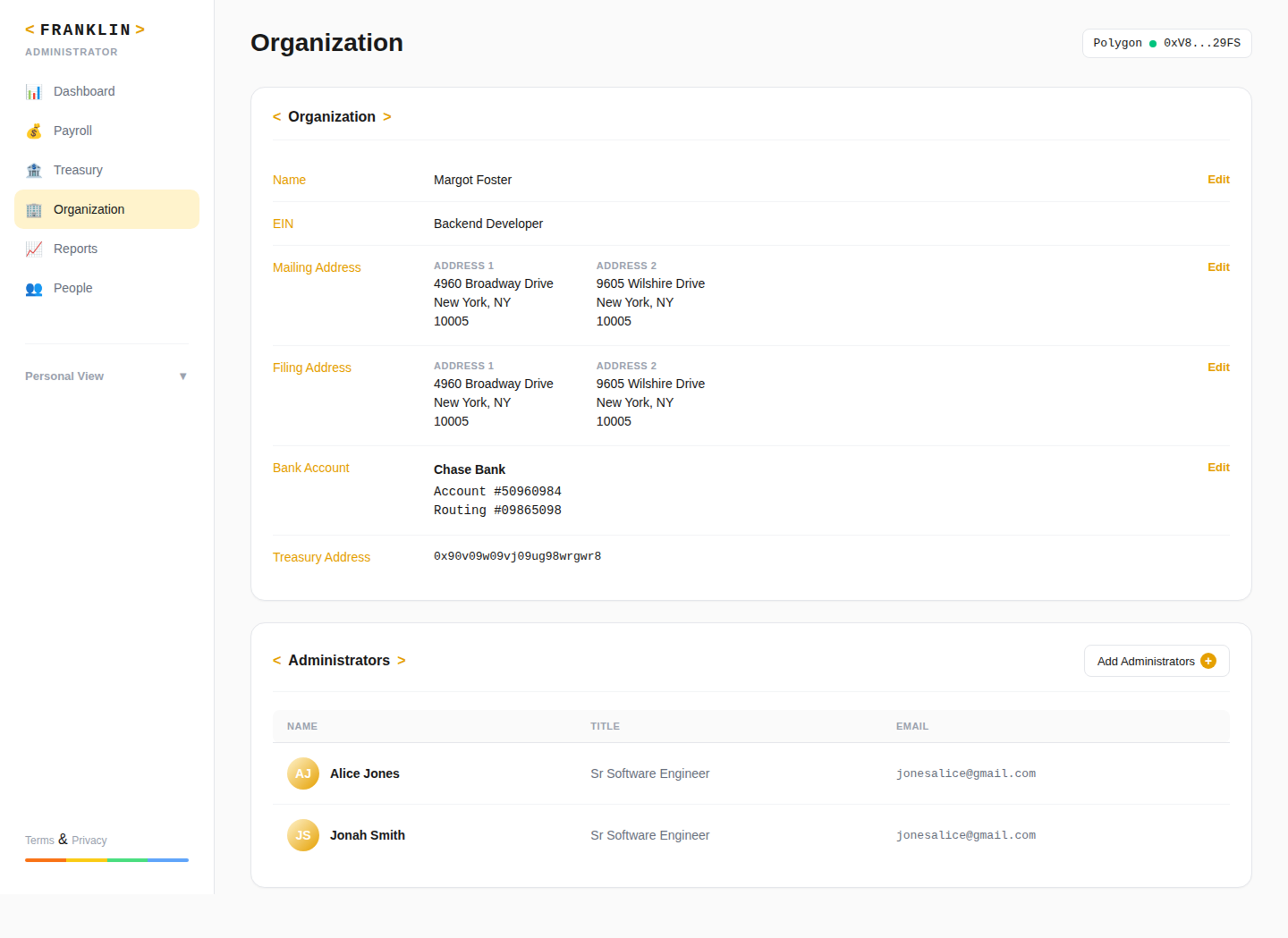Image resolution: width=1288 pixels, height=938 pixels.
Task: Click Jonah Smith's JS avatar
Action: coord(303,835)
